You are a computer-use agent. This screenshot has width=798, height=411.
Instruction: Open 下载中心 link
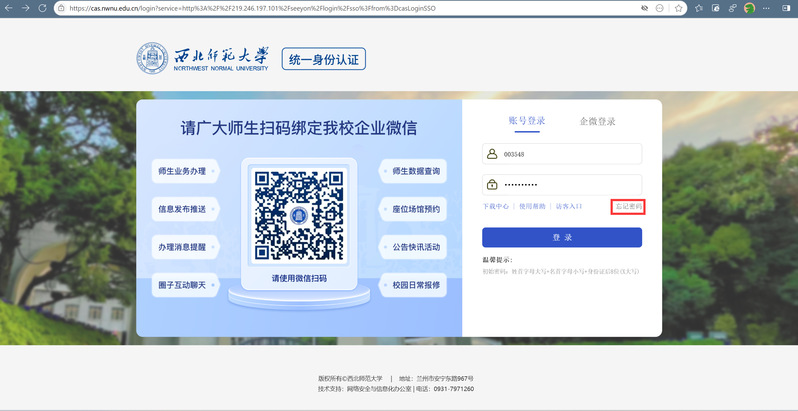[x=496, y=207]
